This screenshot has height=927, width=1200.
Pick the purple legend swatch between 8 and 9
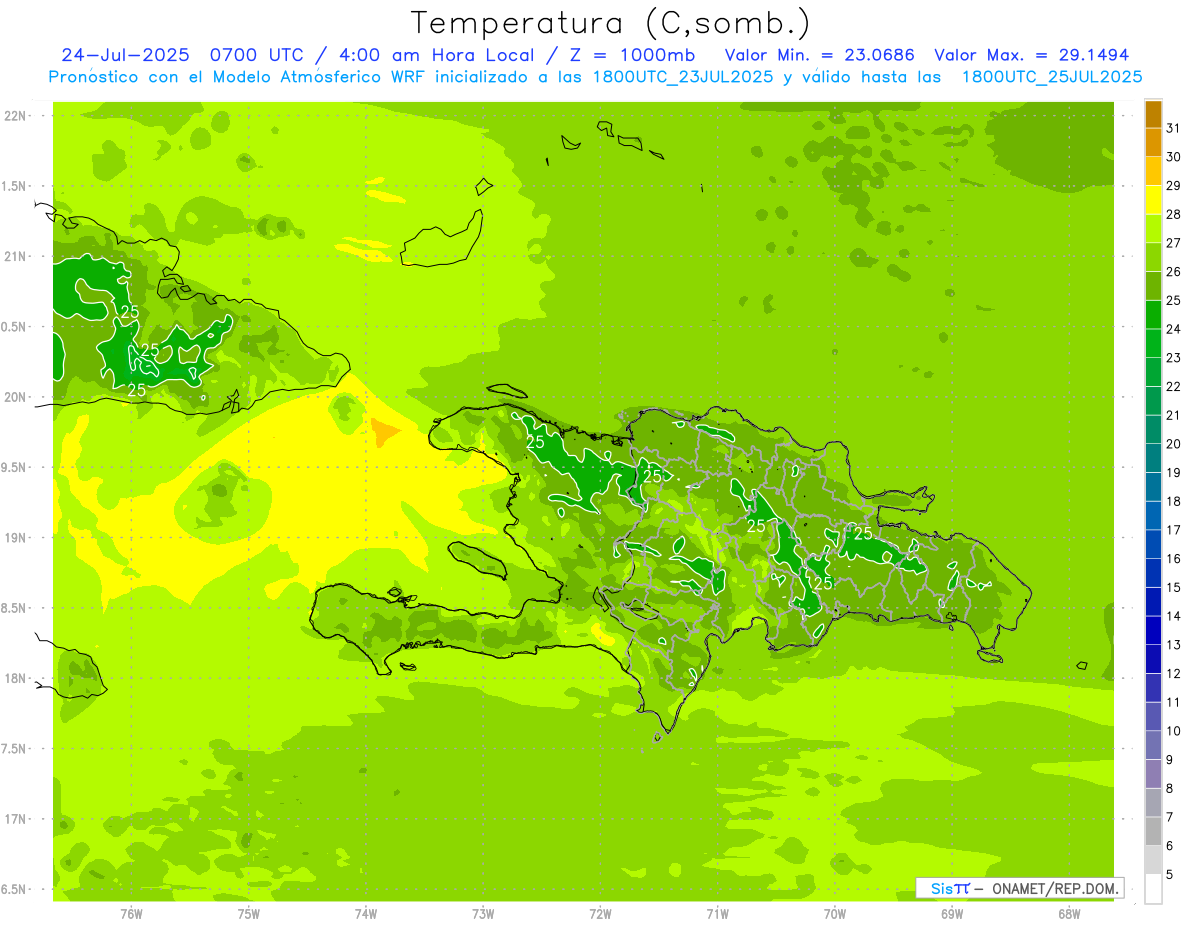[1153, 774]
